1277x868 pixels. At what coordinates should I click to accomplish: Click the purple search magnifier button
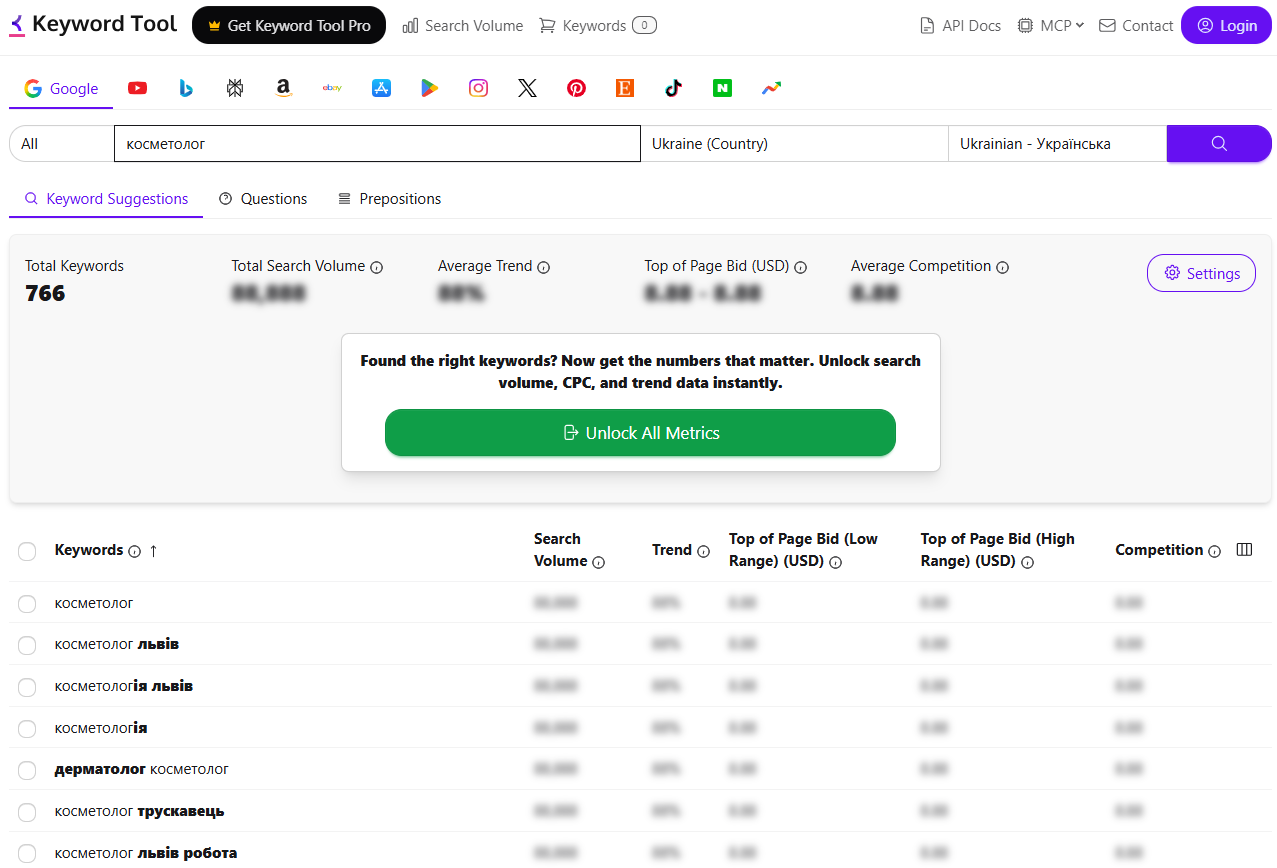pyautogui.click(x=1219, y=143)
